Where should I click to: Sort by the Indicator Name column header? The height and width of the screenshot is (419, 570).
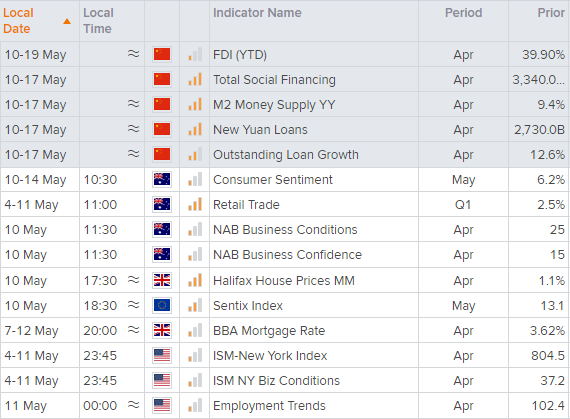pos(257,13)
